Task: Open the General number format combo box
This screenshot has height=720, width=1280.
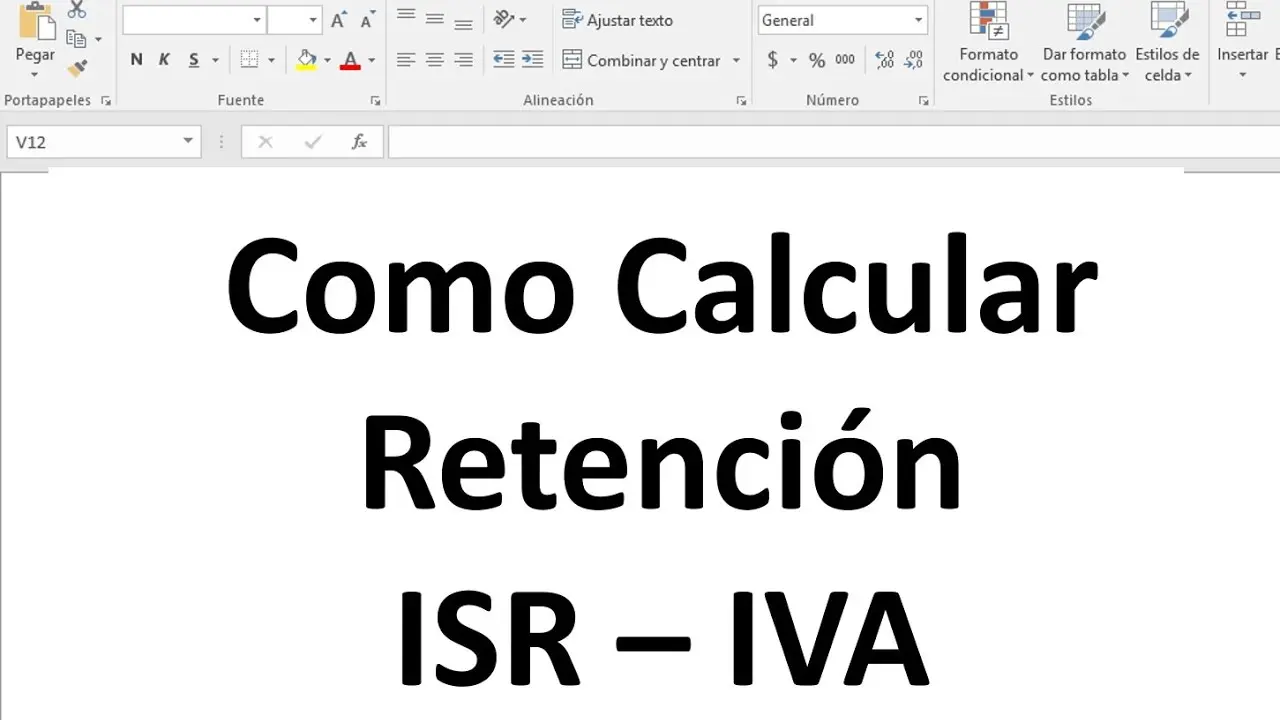Action: click(x=842, y=20)
